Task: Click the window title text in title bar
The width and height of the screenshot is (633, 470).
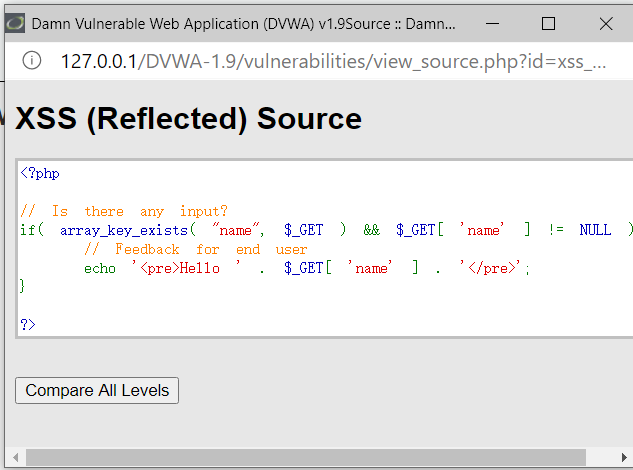Action: pos(243,24)
